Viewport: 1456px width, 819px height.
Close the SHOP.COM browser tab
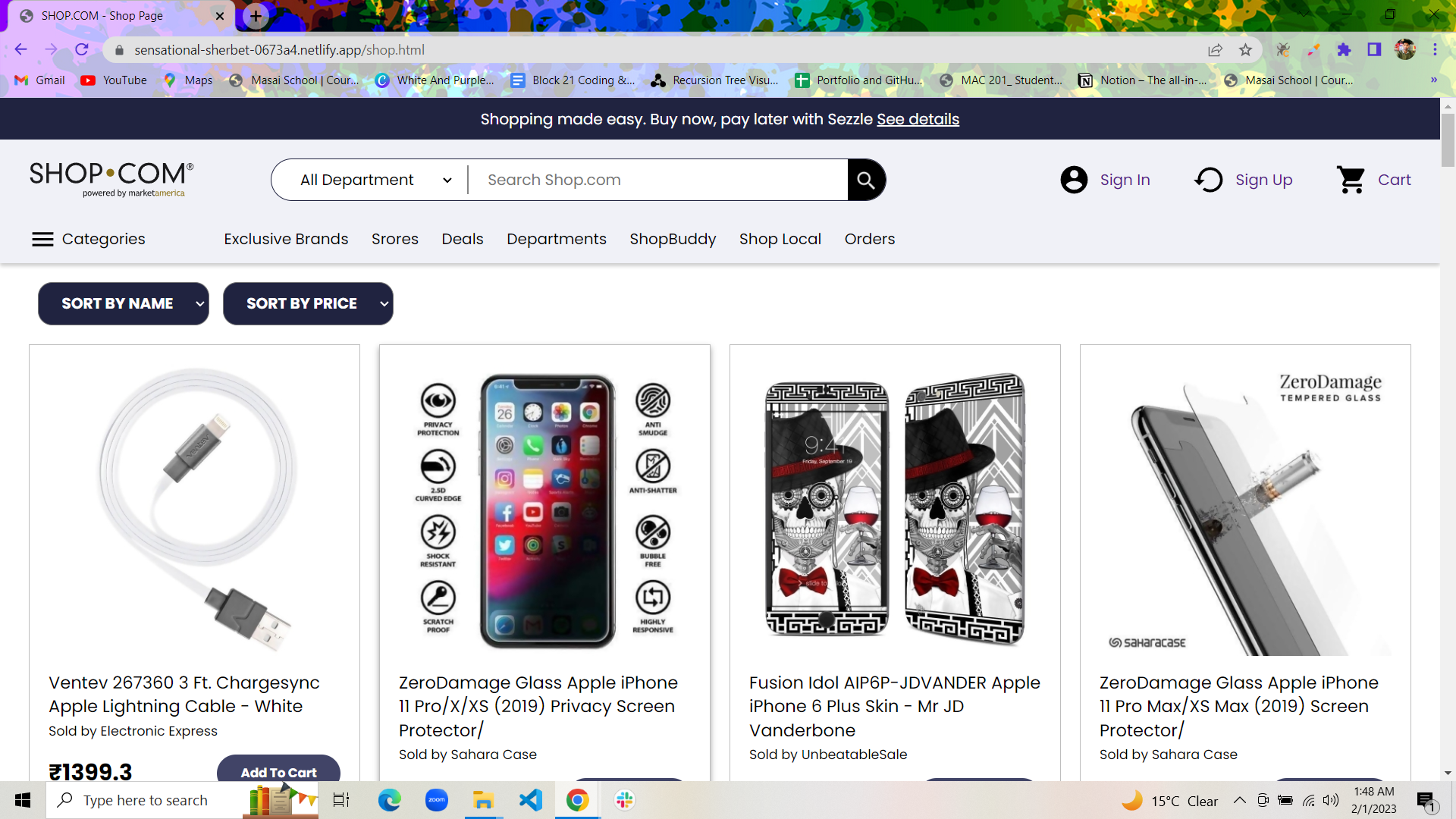coord(220,15)
